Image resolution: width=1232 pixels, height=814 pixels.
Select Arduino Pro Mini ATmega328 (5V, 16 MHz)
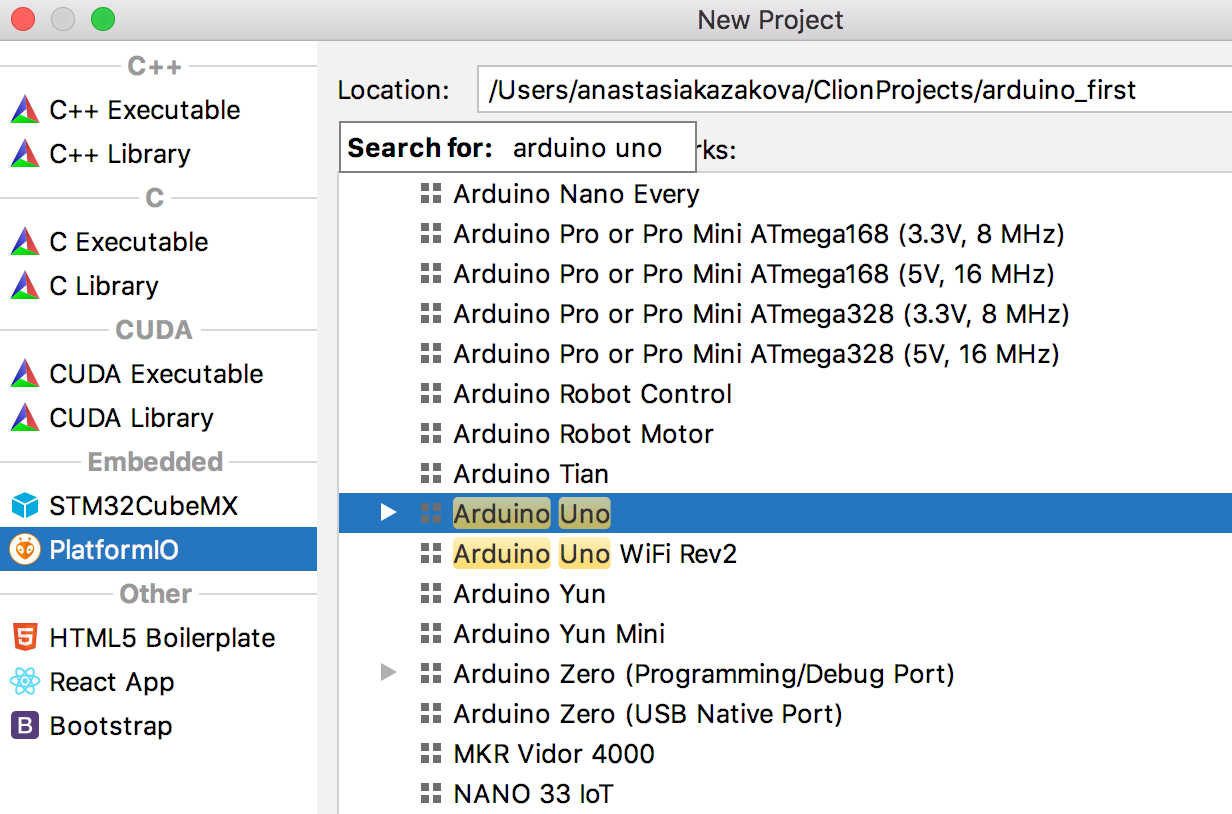755,353
